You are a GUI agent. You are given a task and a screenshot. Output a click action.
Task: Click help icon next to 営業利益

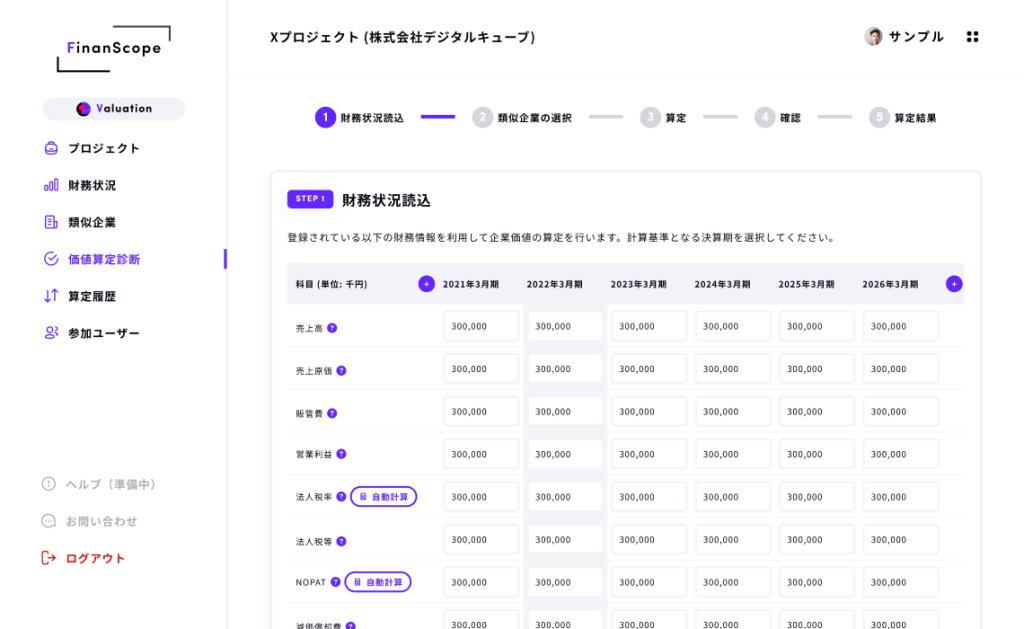tap(341, 454)
